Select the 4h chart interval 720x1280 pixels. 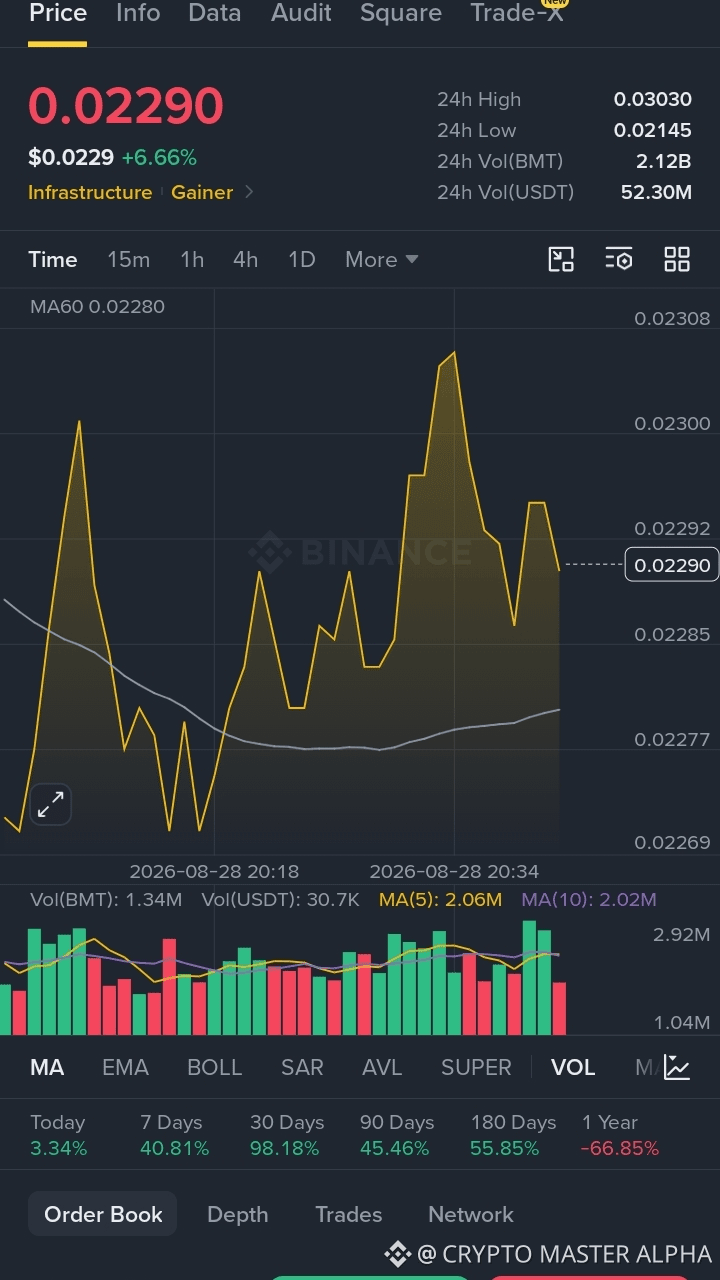[246, 260]
